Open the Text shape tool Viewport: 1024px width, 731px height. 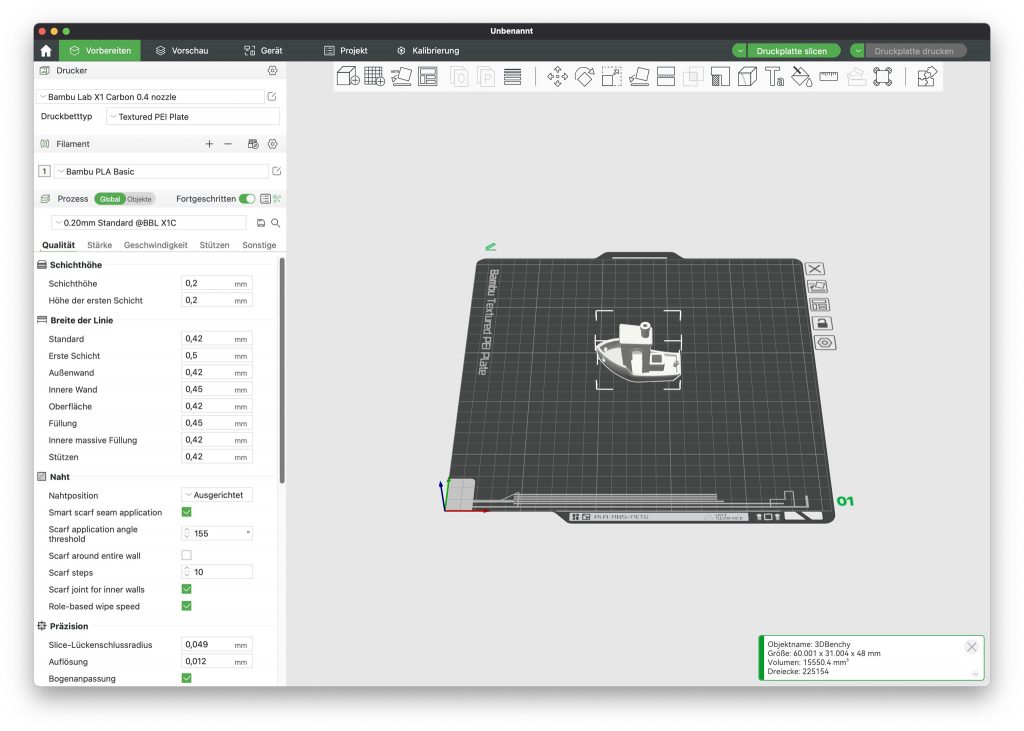(775, 77)
